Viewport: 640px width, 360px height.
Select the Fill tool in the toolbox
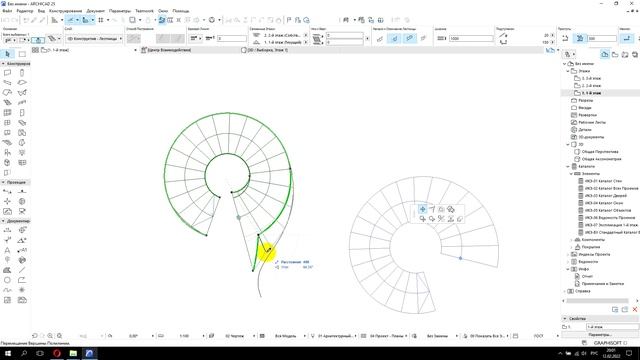pos(7,270)
